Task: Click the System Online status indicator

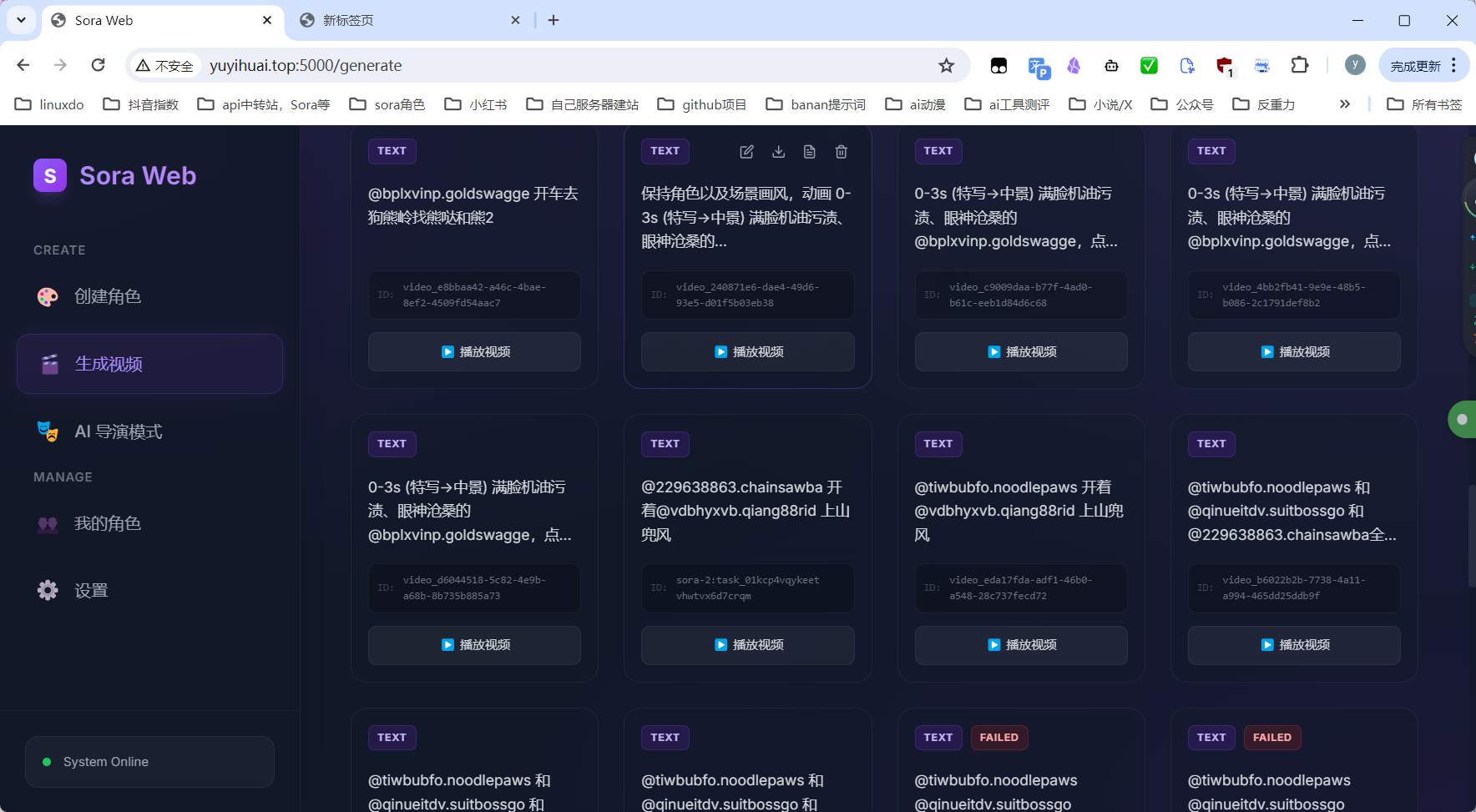Action: [149, 761]
